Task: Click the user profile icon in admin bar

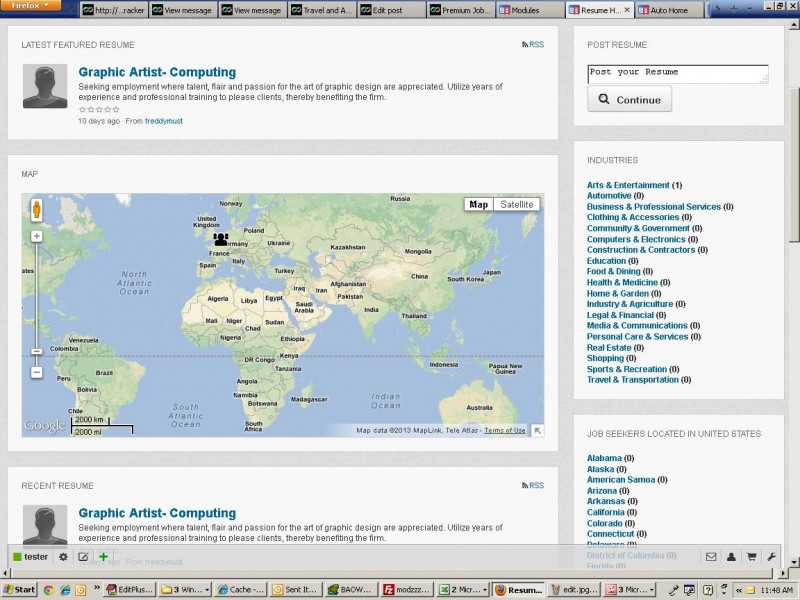Action: coord(731,557)
